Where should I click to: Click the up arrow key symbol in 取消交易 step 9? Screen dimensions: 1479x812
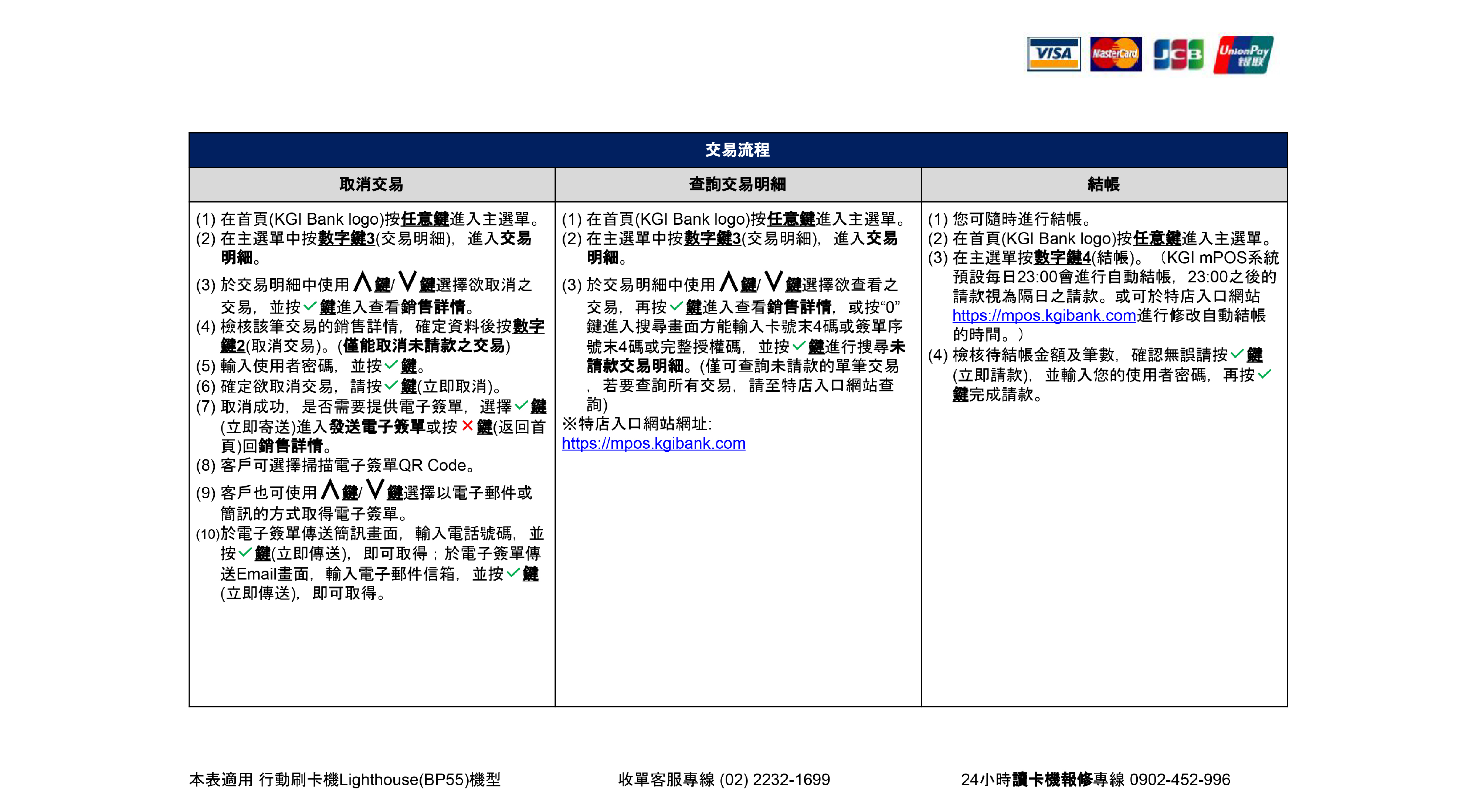click(330, 489)
